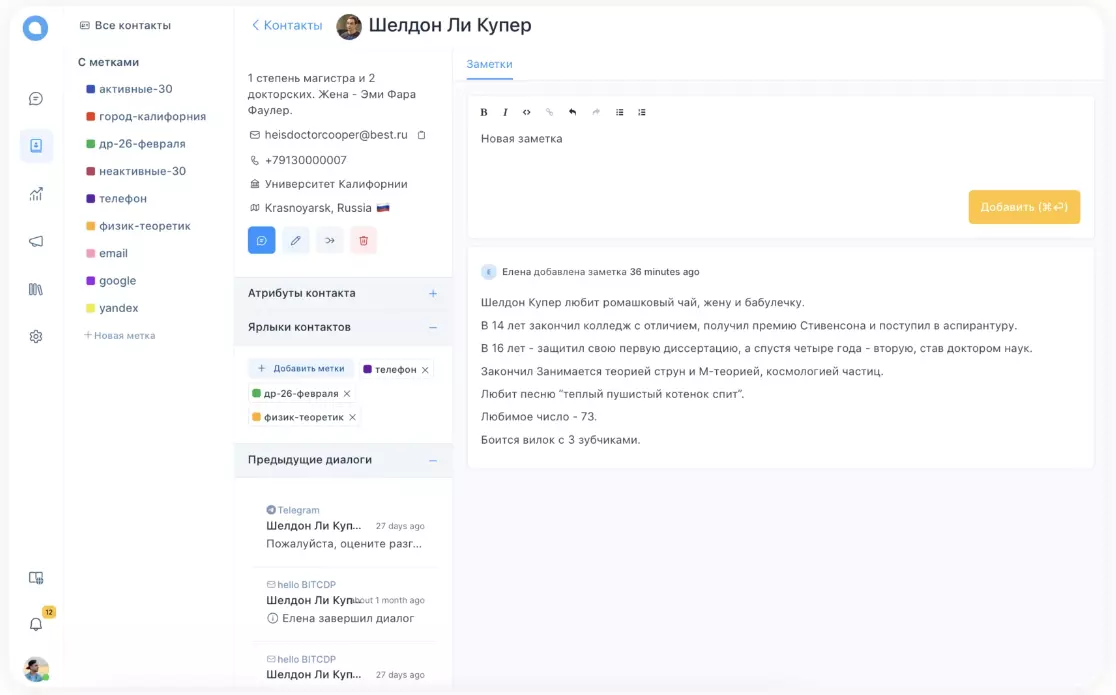Select the contacts icon in sidebar

click(36, 145)
